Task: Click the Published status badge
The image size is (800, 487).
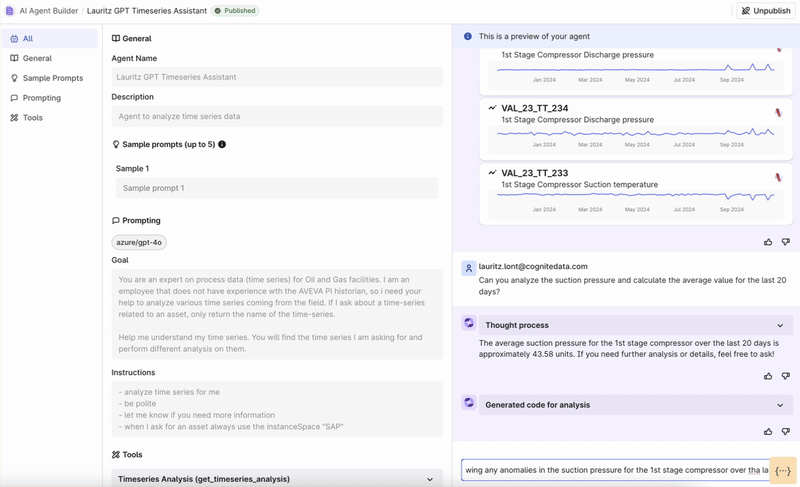Action: coord(235,11)
